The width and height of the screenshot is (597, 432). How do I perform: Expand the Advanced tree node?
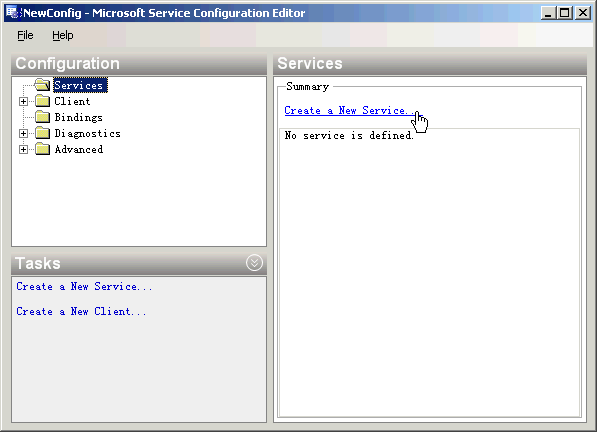(x=23, y=149)
